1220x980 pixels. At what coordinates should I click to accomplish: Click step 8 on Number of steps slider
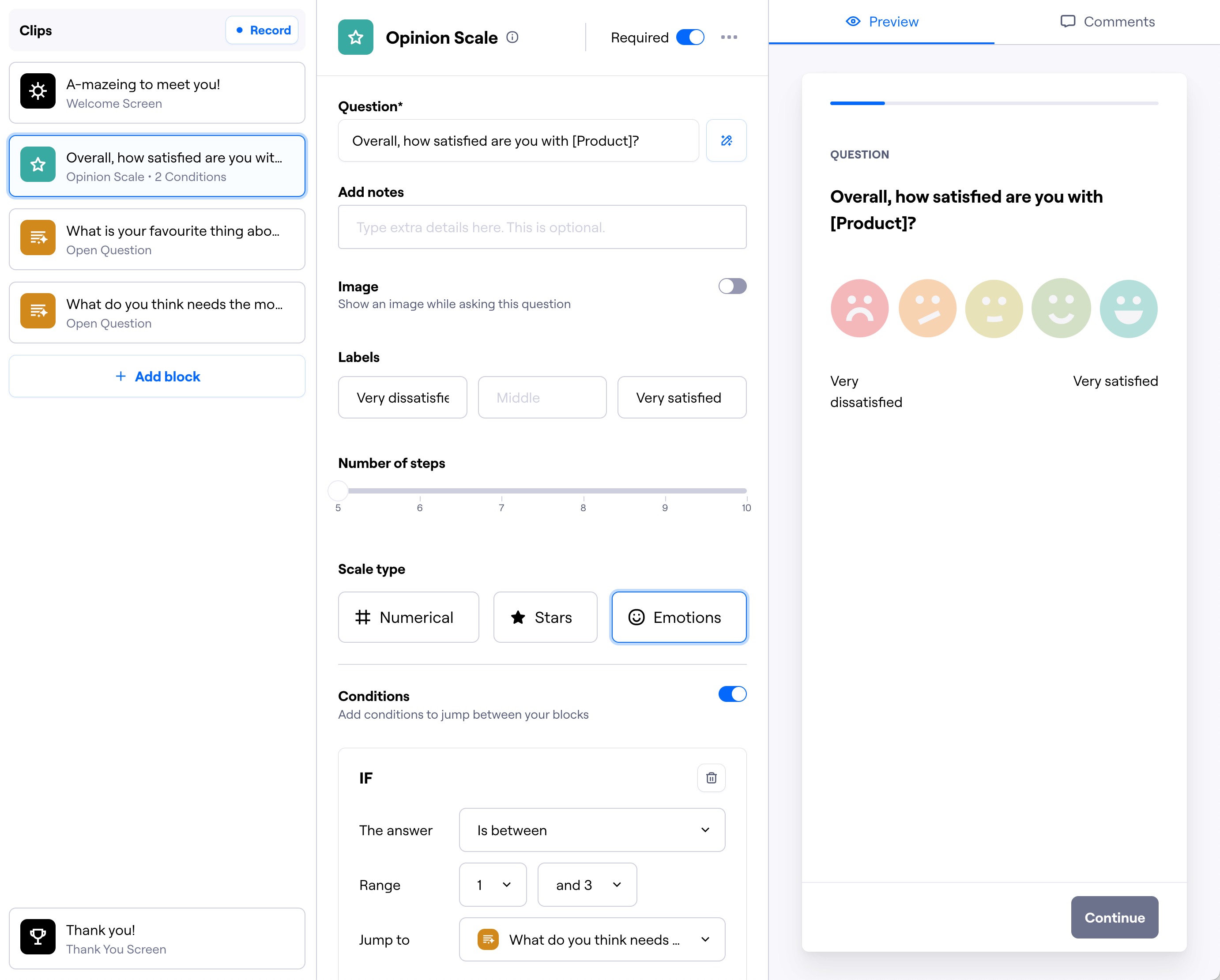(583, 491)
